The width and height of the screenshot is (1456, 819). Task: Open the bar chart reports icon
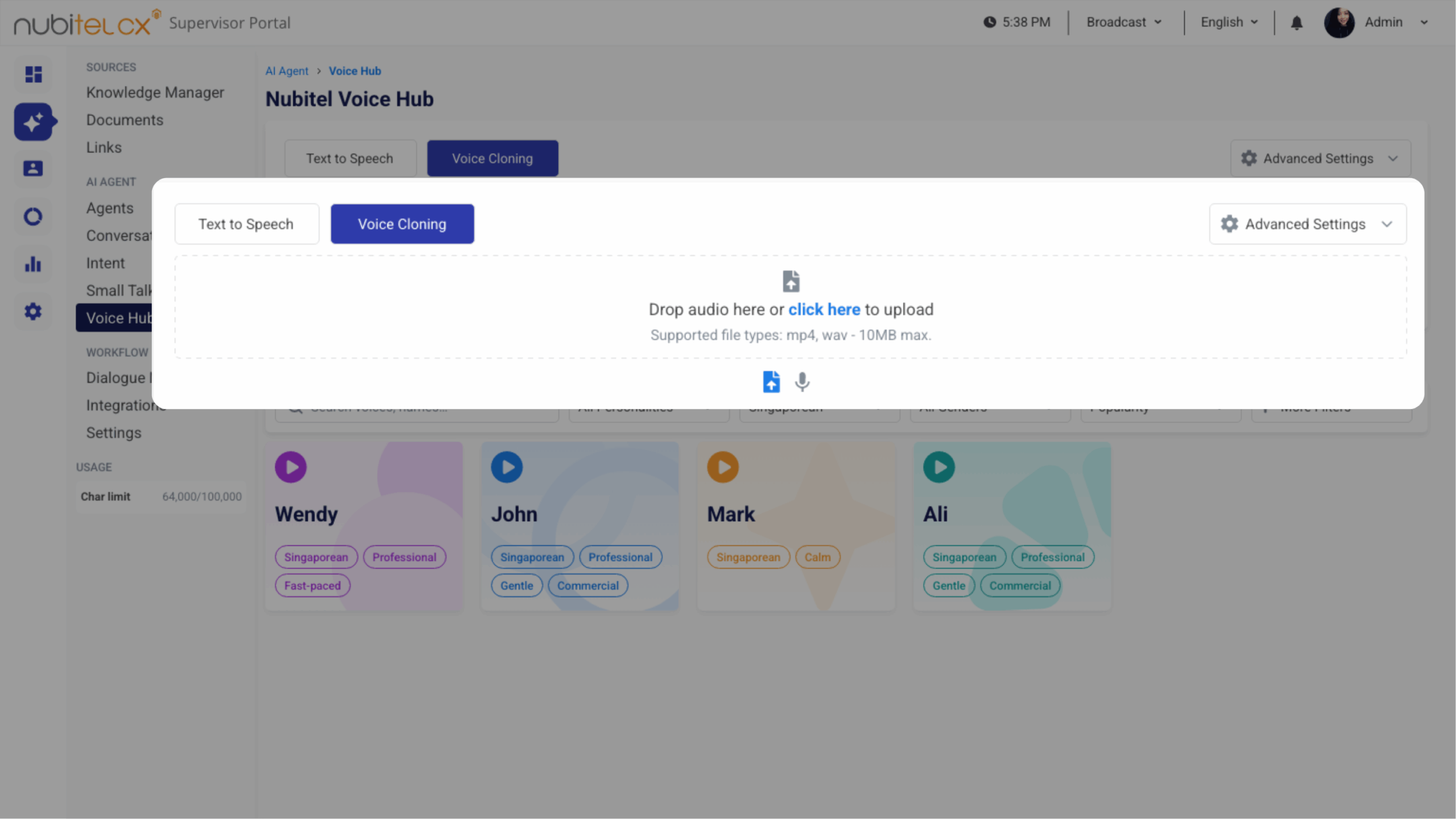pos(33,264)
